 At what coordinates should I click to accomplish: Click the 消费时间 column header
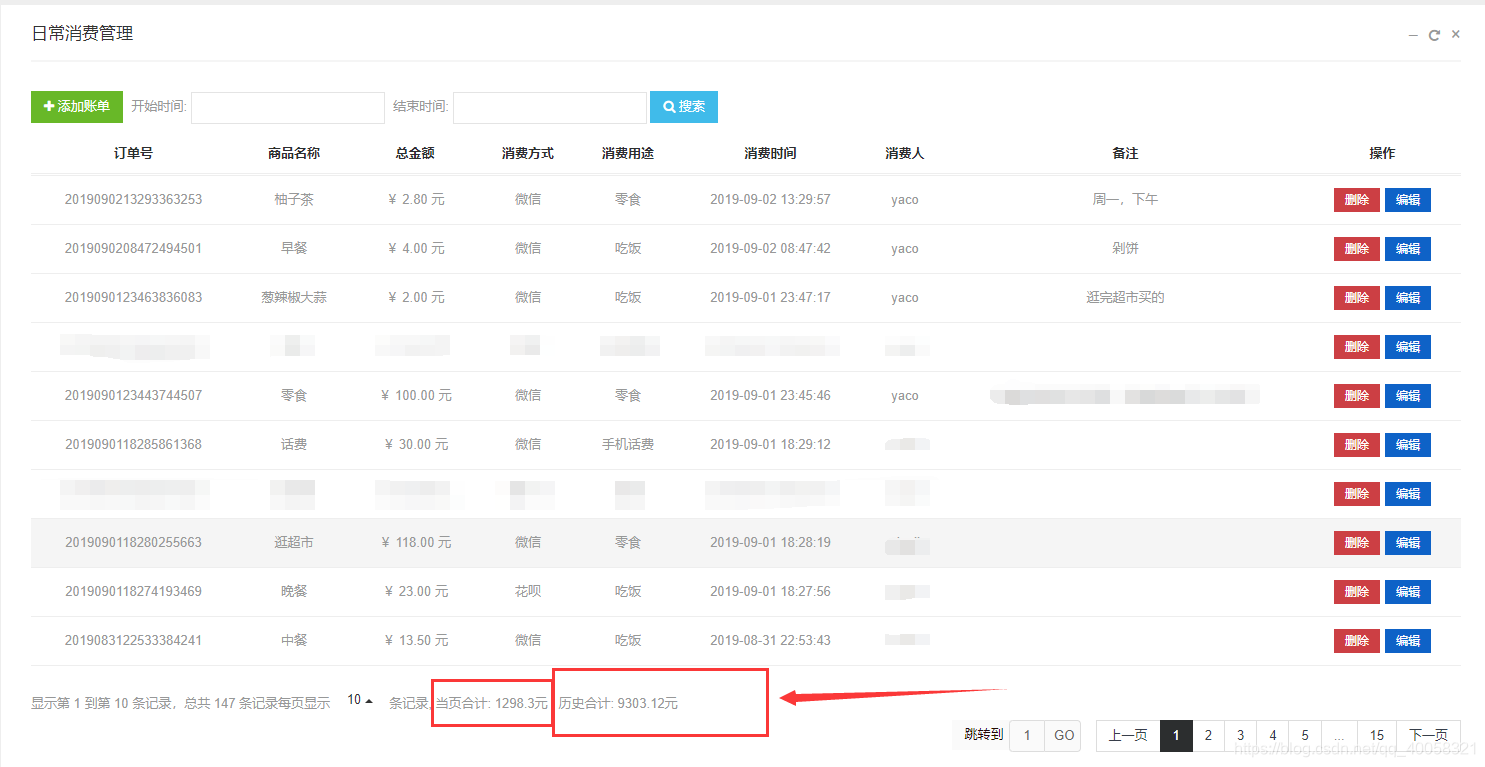click(x=770, y=153)
